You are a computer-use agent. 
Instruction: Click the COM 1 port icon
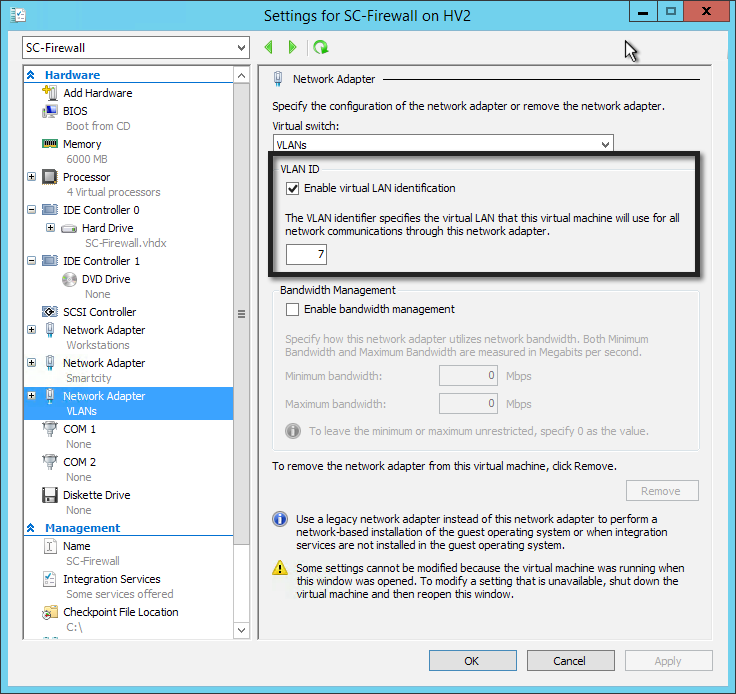49,429
